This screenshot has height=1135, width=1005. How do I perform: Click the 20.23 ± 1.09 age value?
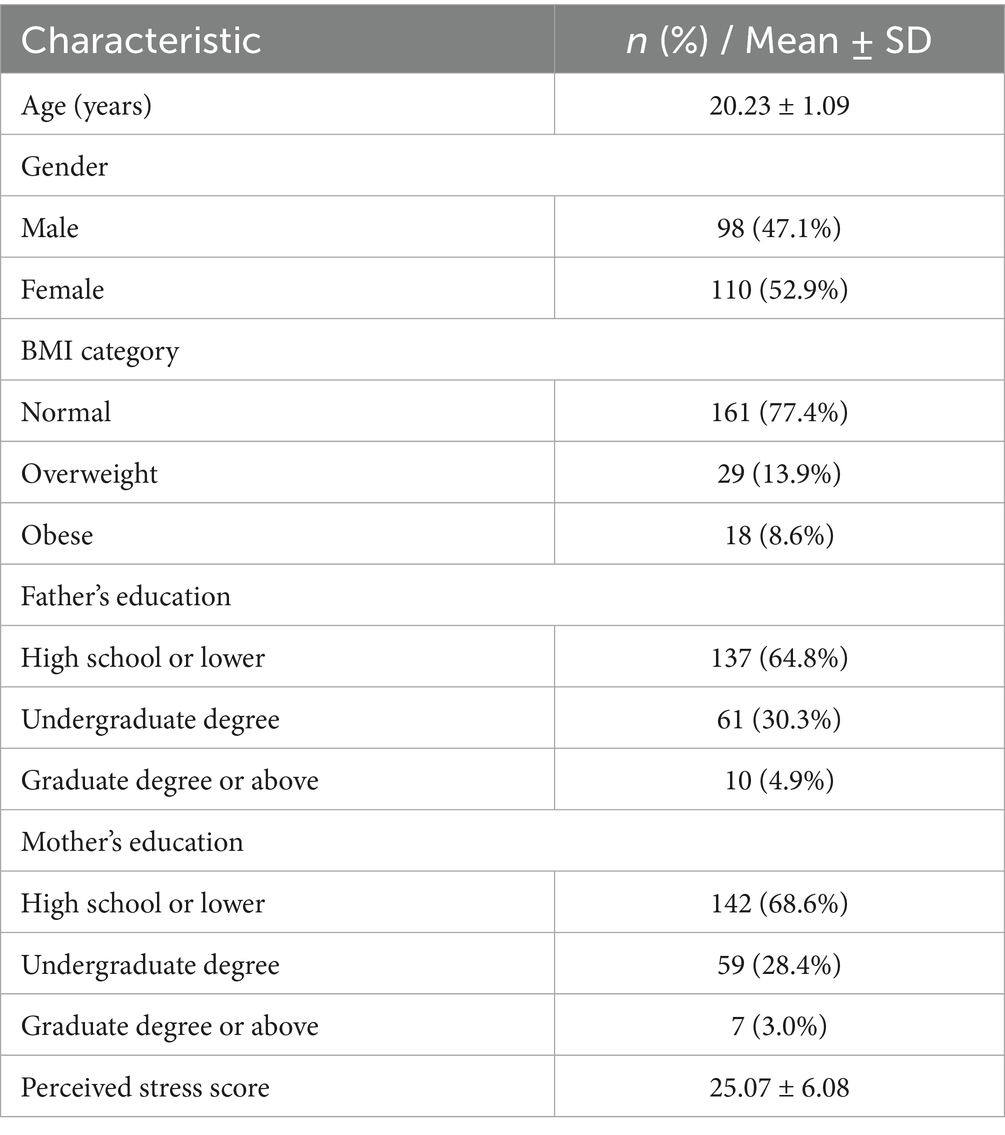coord(779,105)
